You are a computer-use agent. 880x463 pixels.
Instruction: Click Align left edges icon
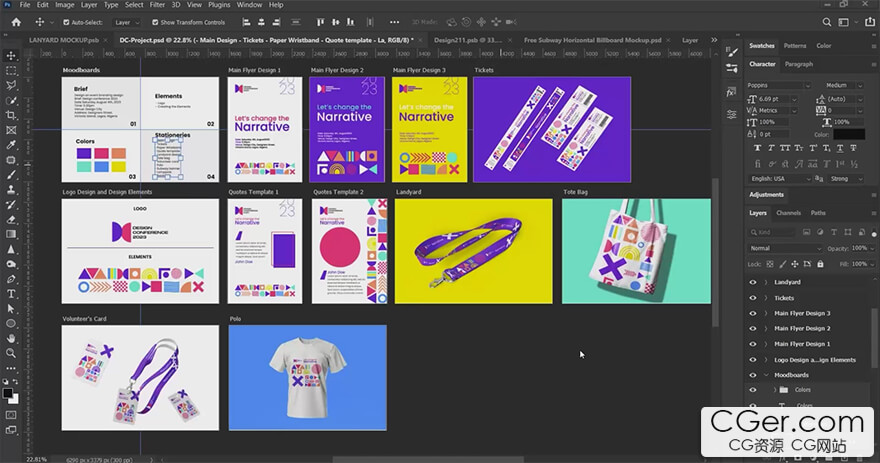pyautogui.click(x=246, y=22)
